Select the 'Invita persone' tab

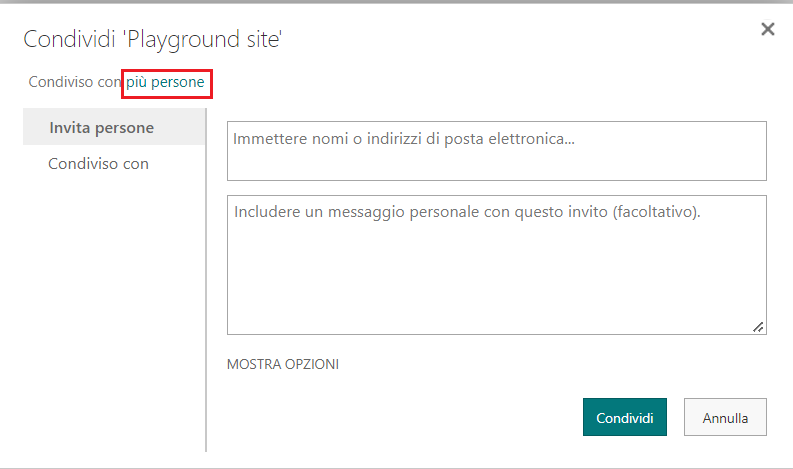coord(114,127)
